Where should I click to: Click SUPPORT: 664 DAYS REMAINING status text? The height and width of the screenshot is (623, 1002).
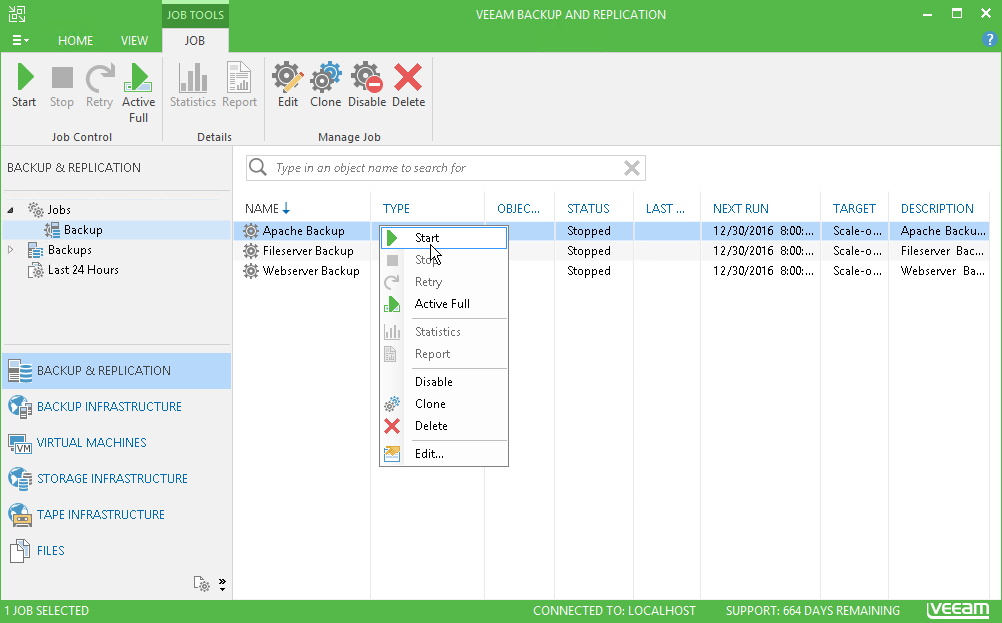813,611
